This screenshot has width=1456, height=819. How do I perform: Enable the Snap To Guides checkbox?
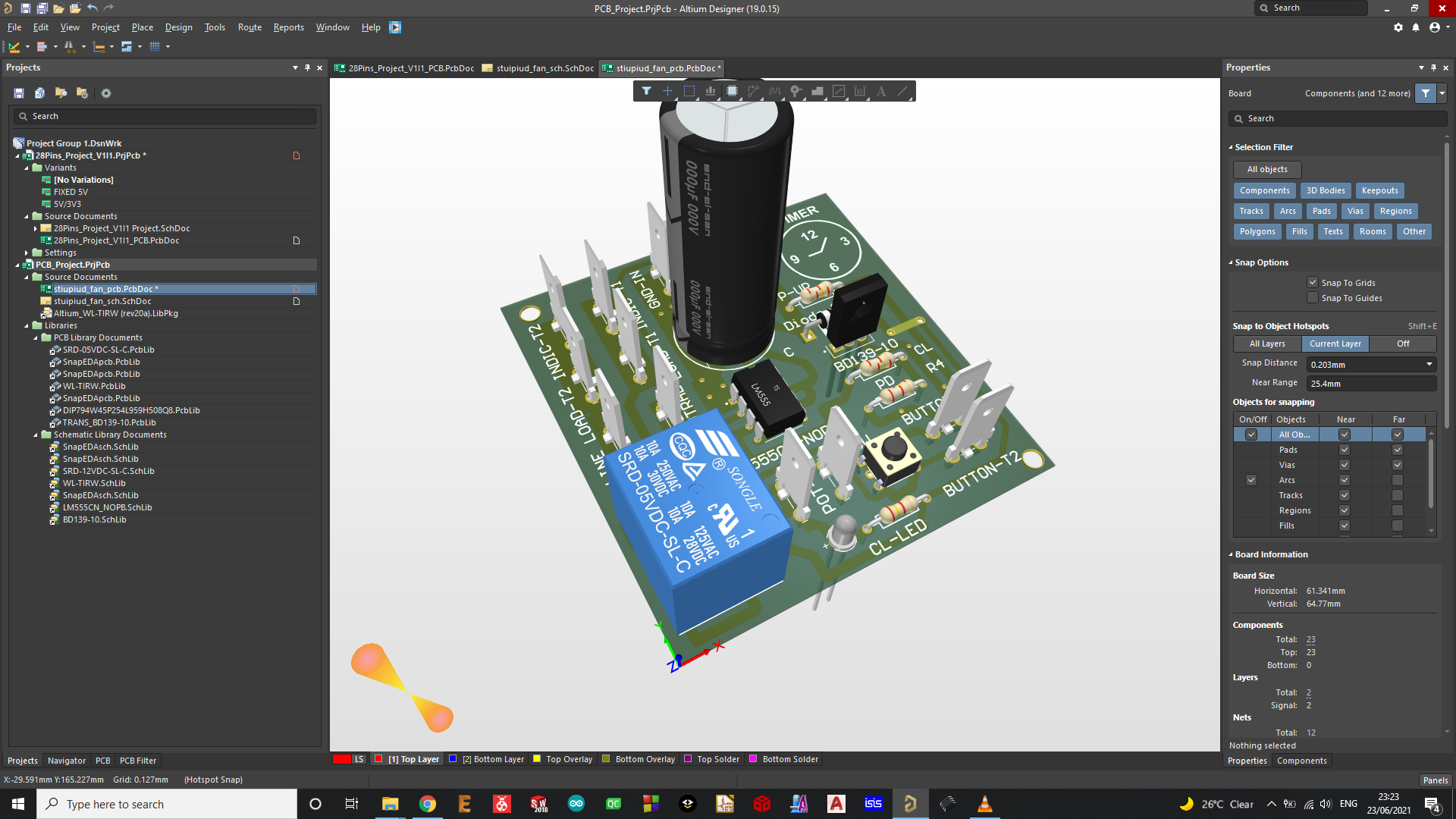1313,298
